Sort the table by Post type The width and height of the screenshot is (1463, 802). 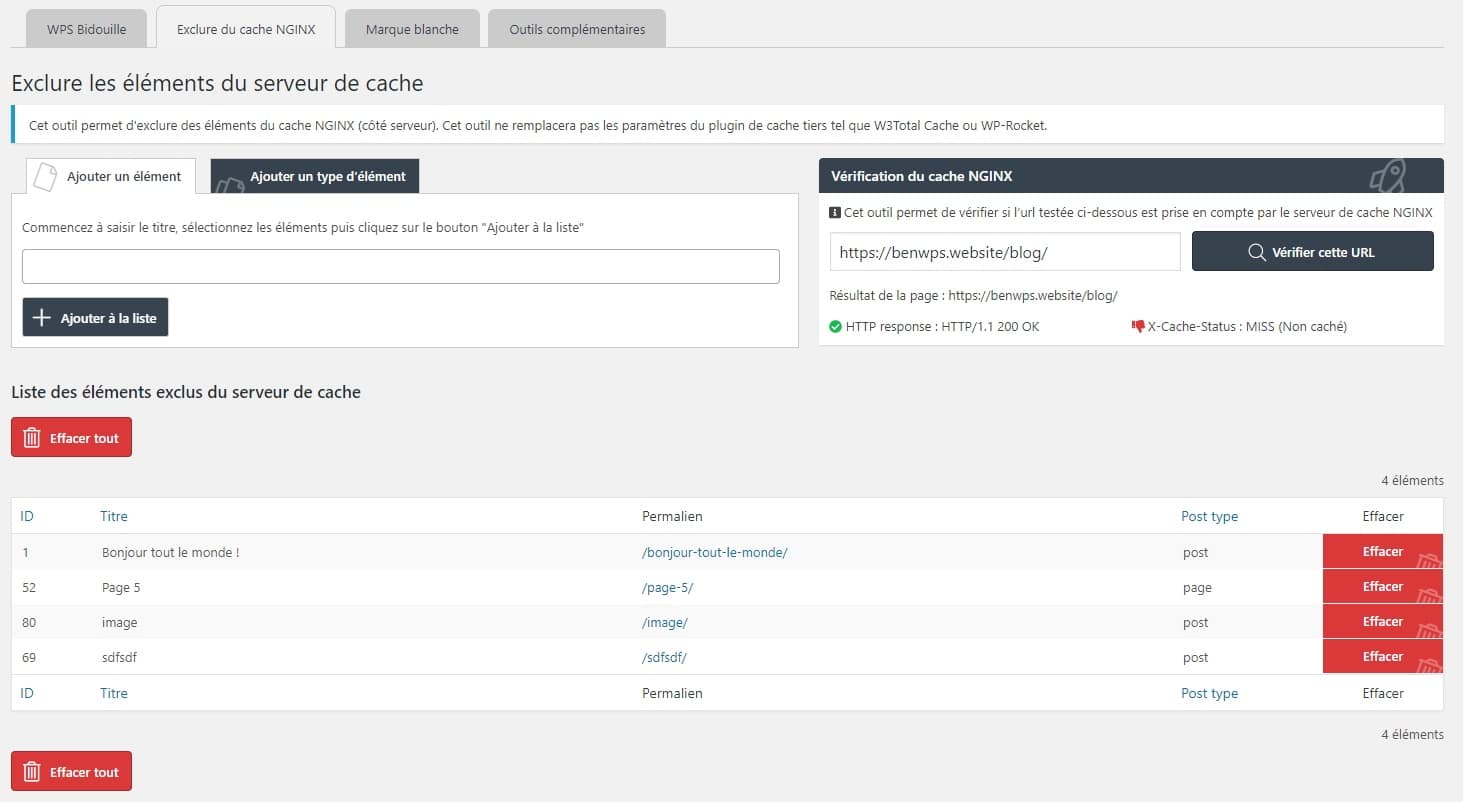[x=1209, y=516]
